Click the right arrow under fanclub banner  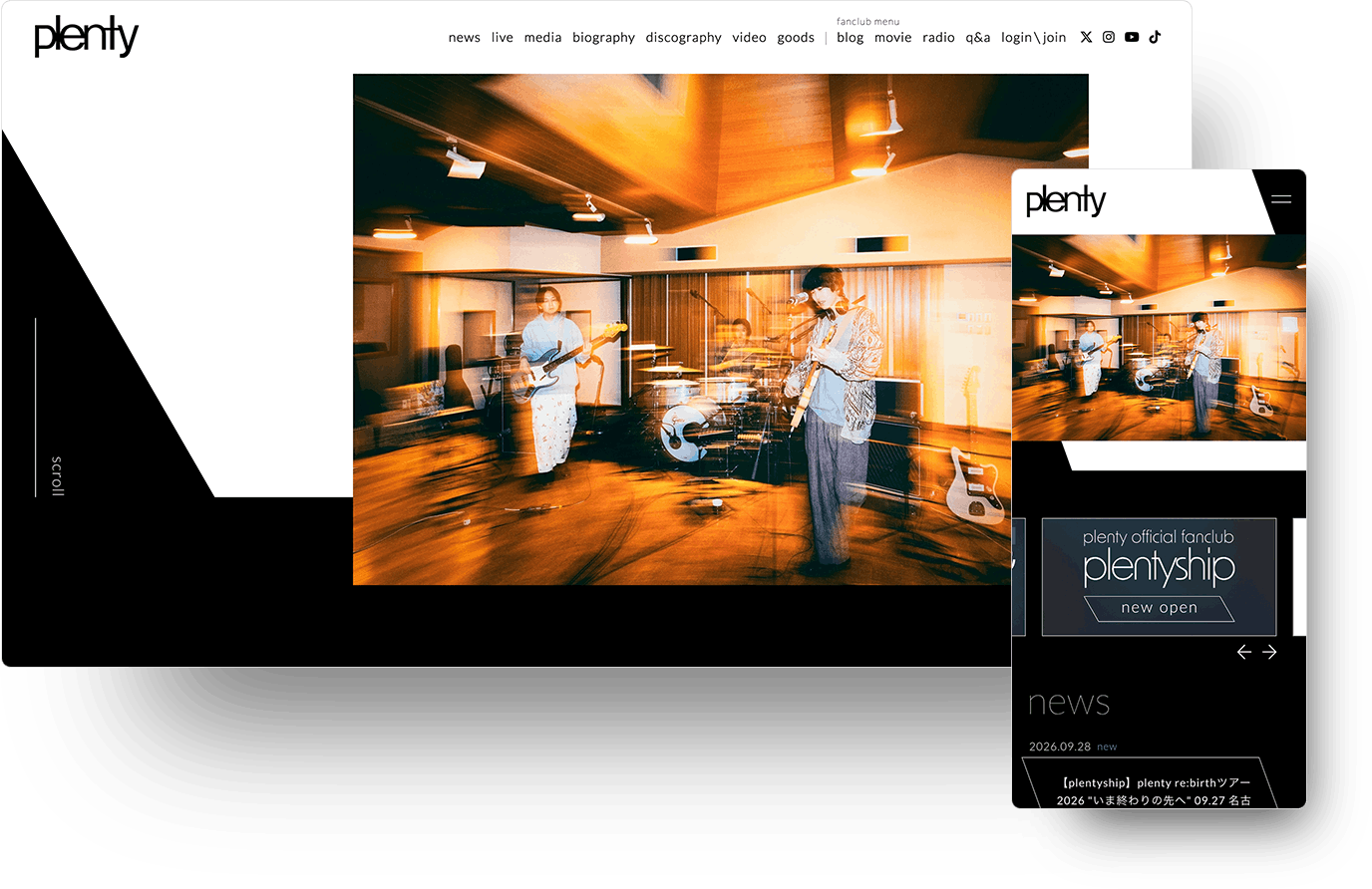coord(1269,652)
